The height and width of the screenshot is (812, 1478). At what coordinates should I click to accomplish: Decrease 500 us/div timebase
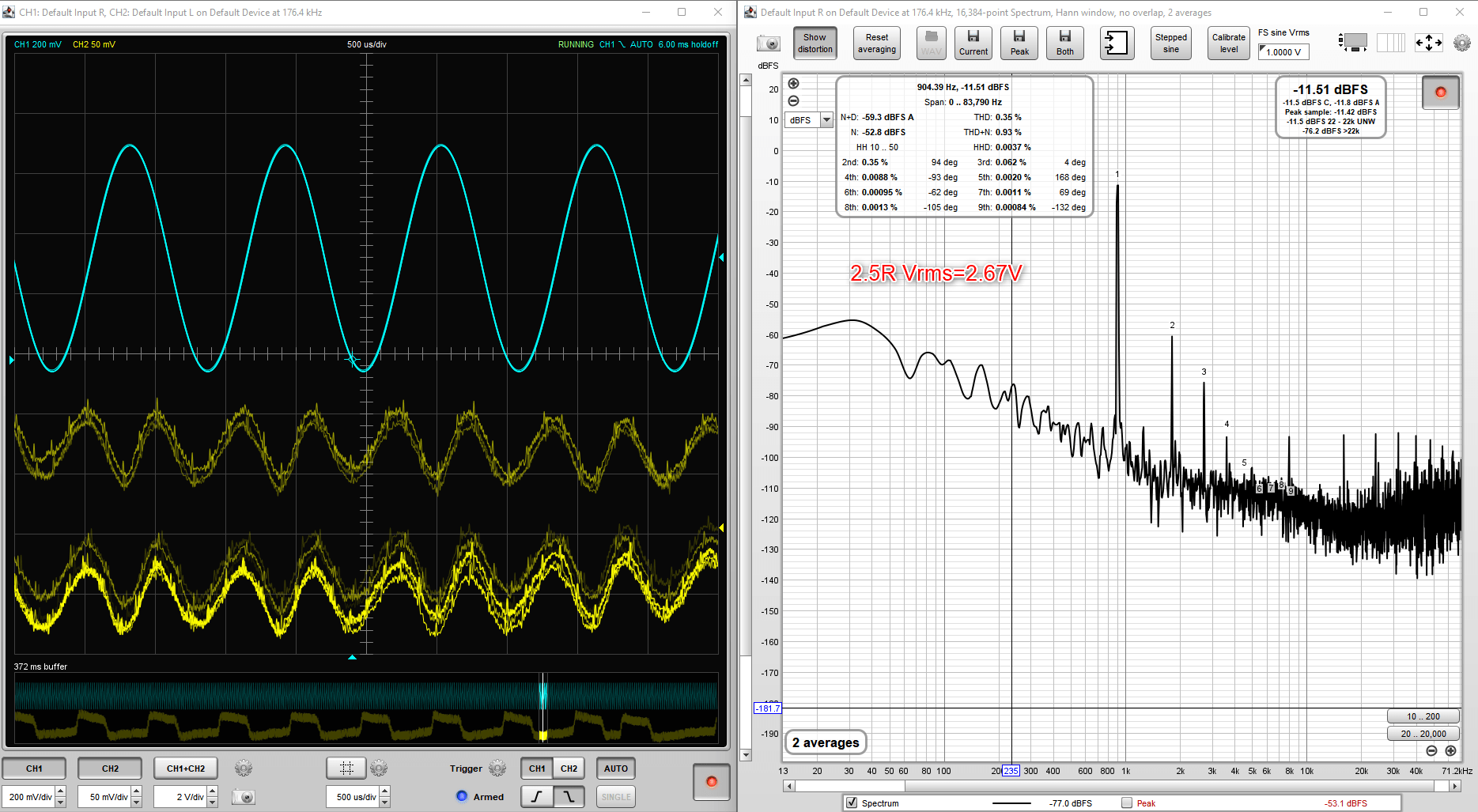point(385,803)
